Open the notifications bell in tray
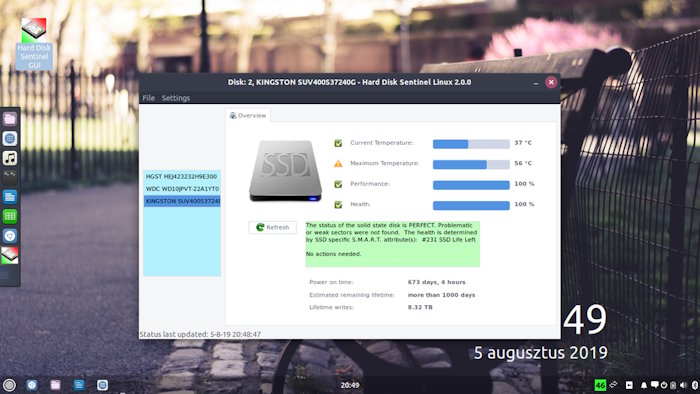700x394 pixels. (x=644, y=385)
